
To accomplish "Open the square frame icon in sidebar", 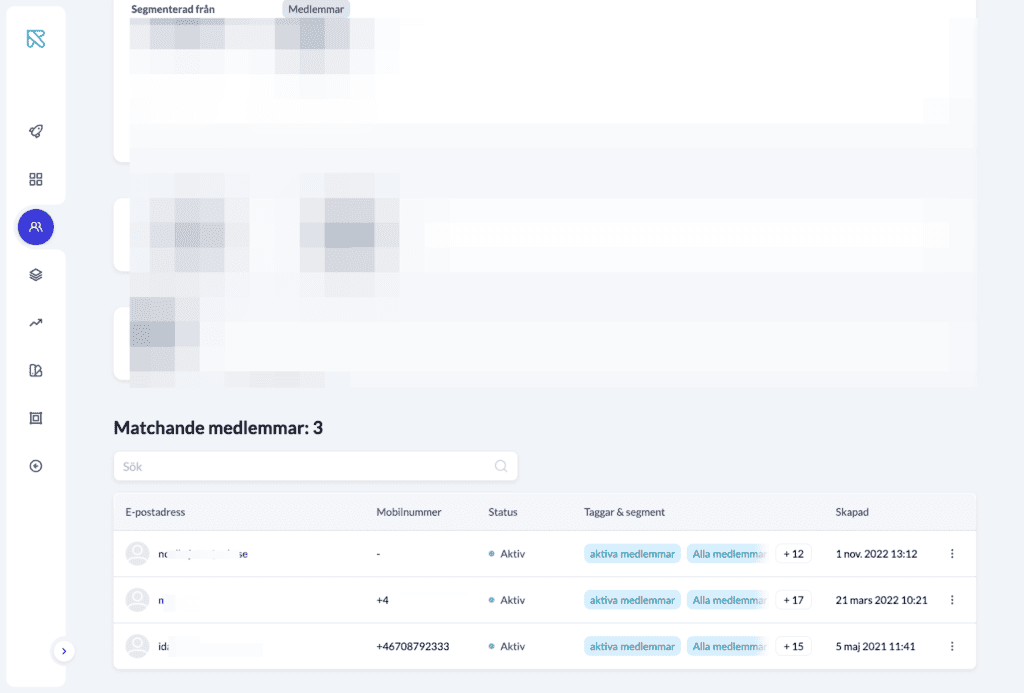I will pos(36,418).
